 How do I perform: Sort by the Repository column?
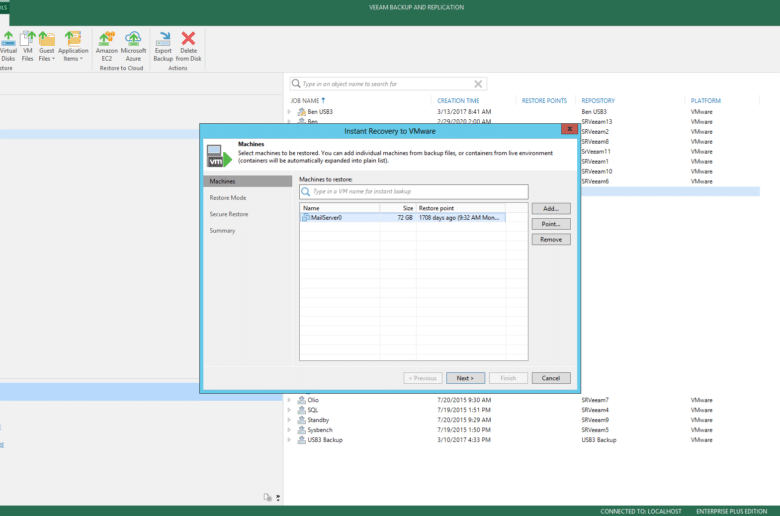(598, 101)
